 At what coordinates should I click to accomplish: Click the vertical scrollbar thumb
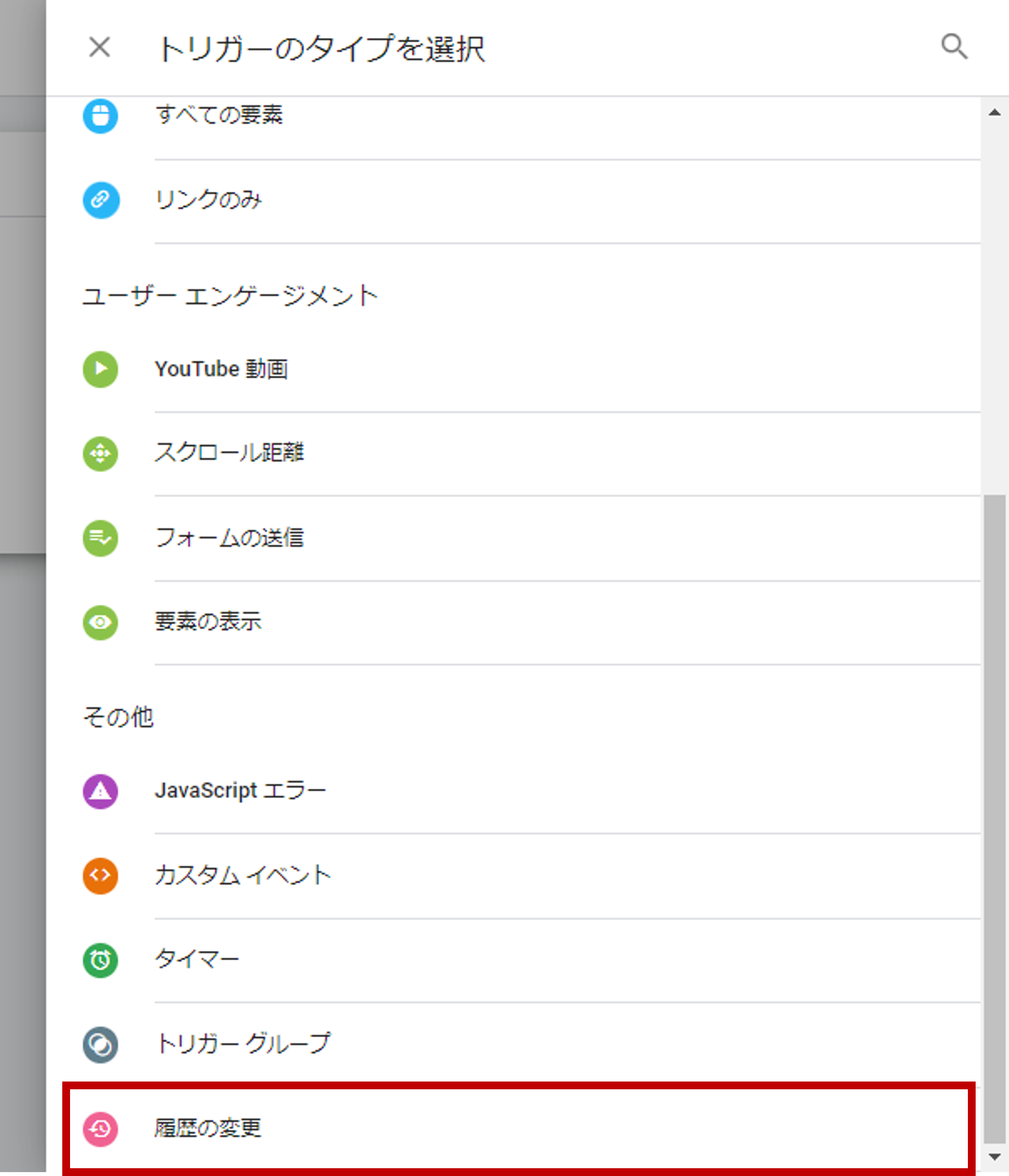tap(994, 818)
